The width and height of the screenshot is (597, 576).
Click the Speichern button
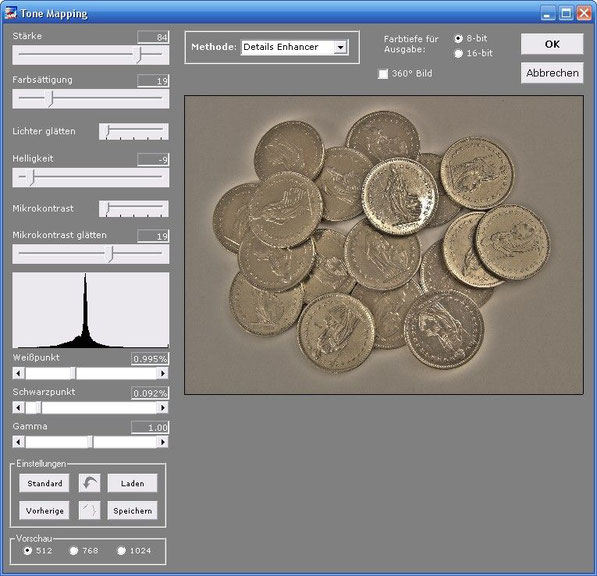[x=132, y=511]
